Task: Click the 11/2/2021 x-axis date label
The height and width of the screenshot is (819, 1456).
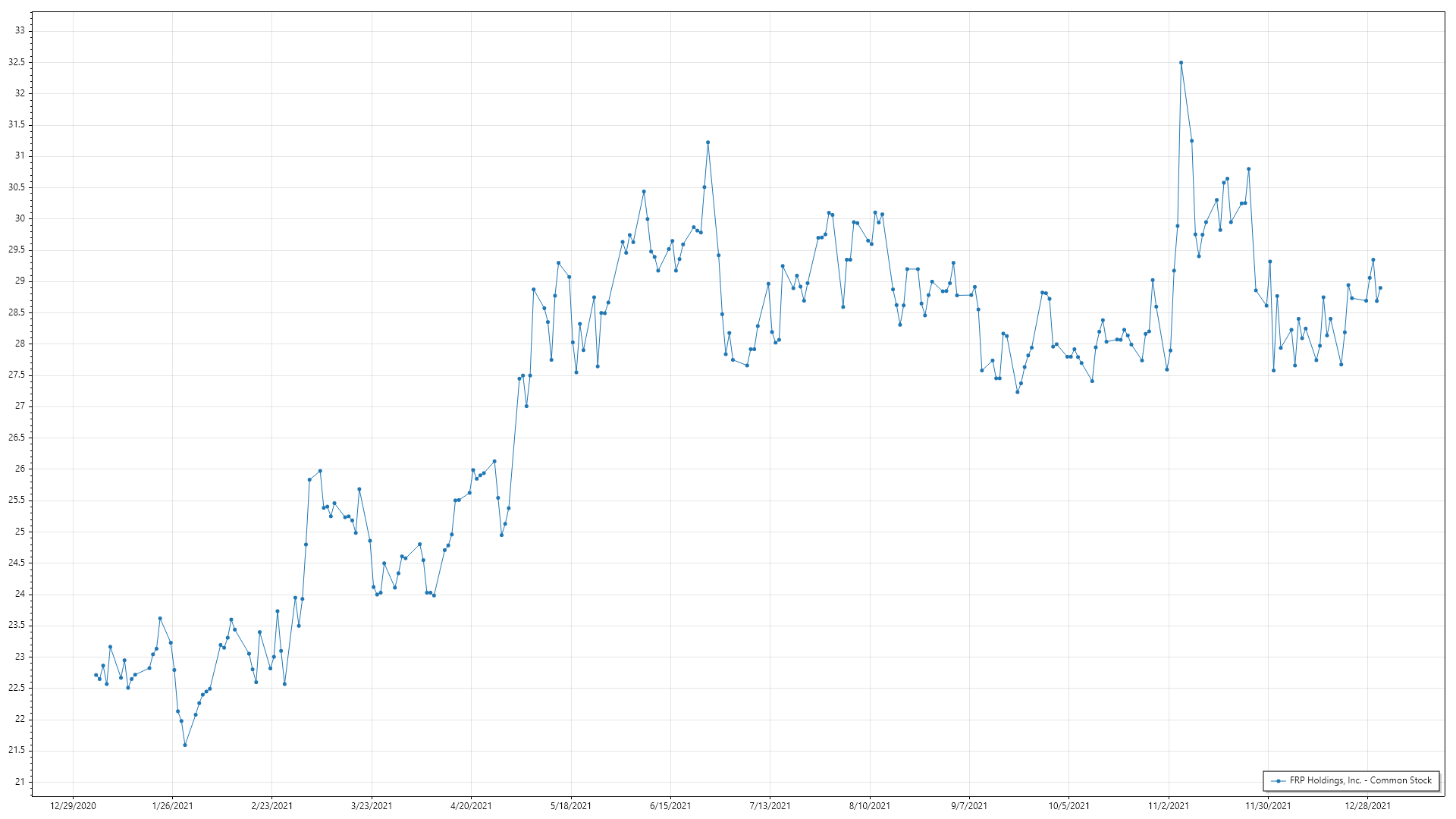Action: coord(1169,806)
